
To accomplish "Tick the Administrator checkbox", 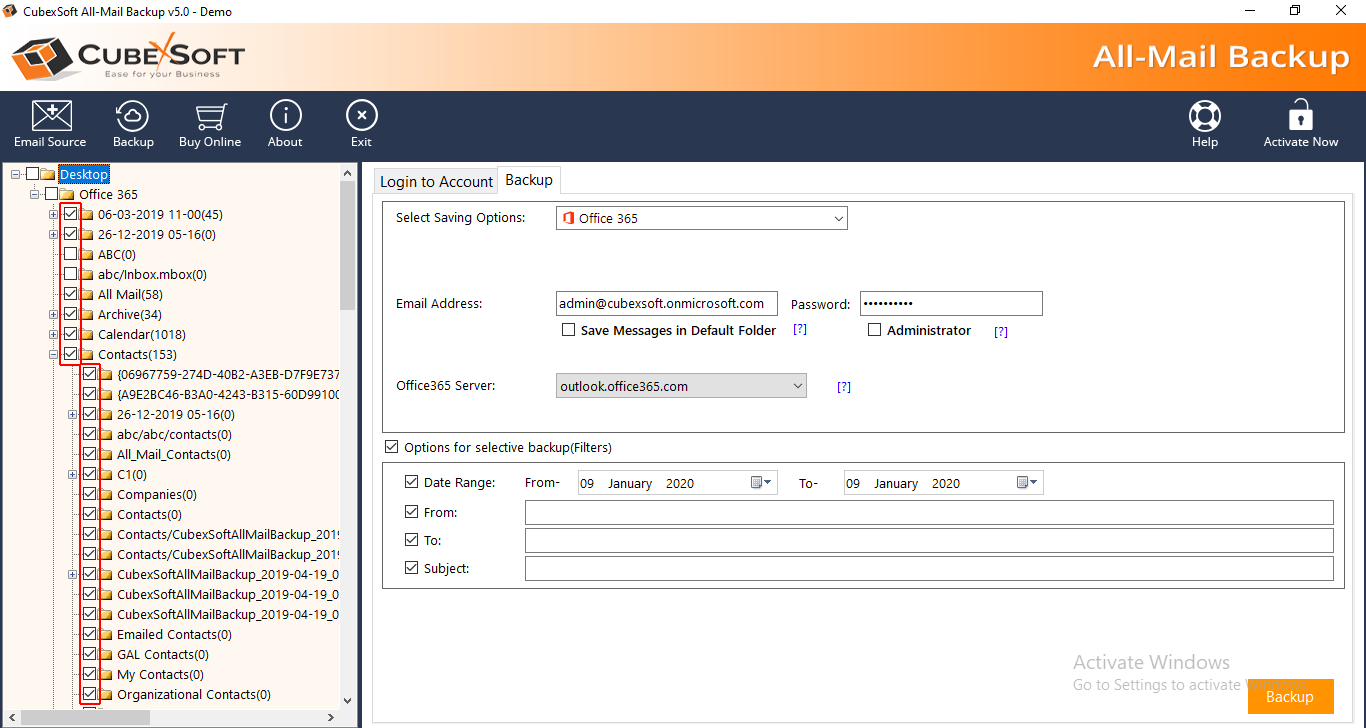I will pos(875,330).
